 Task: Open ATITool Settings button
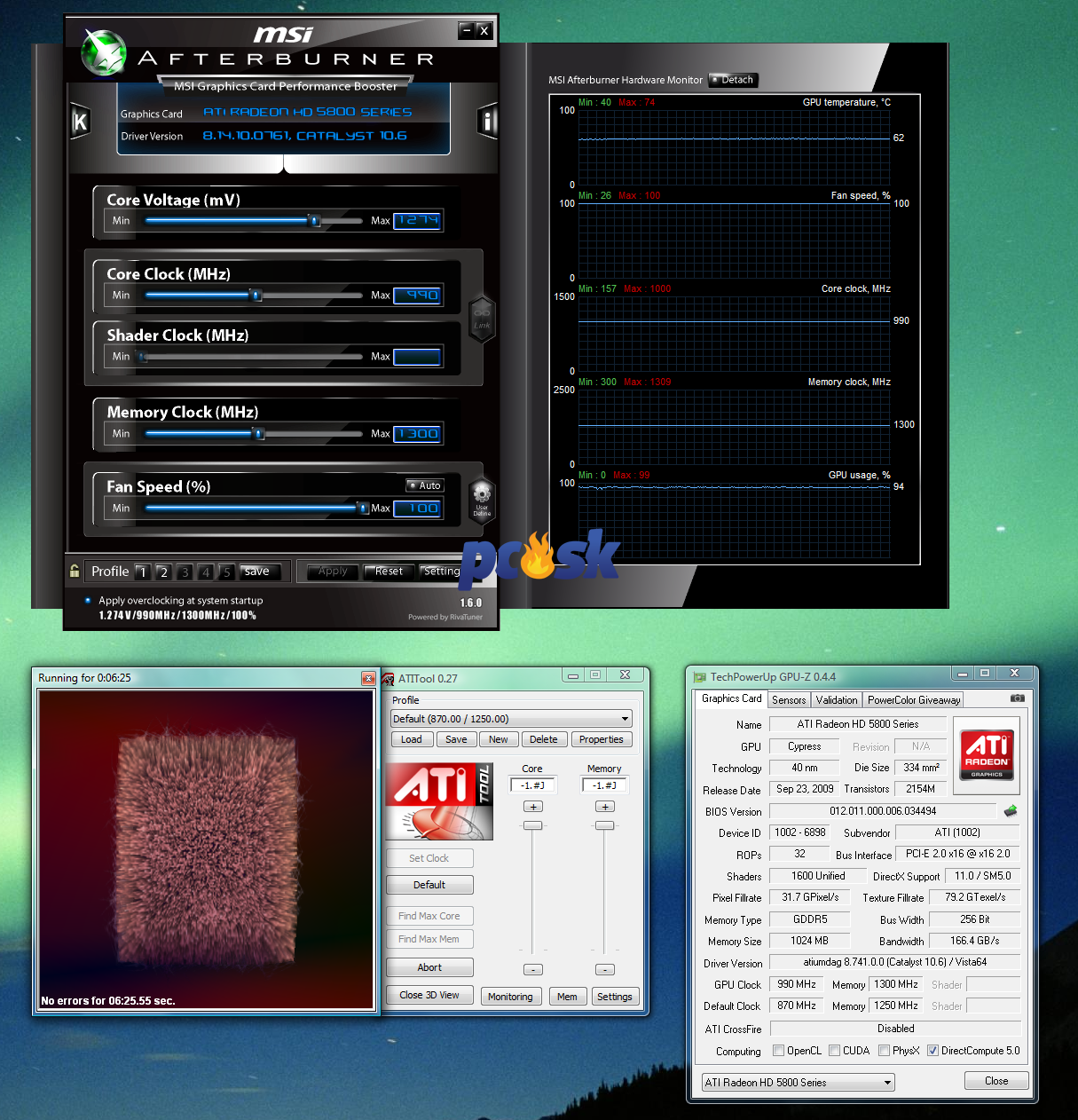(x=615, y=997)
